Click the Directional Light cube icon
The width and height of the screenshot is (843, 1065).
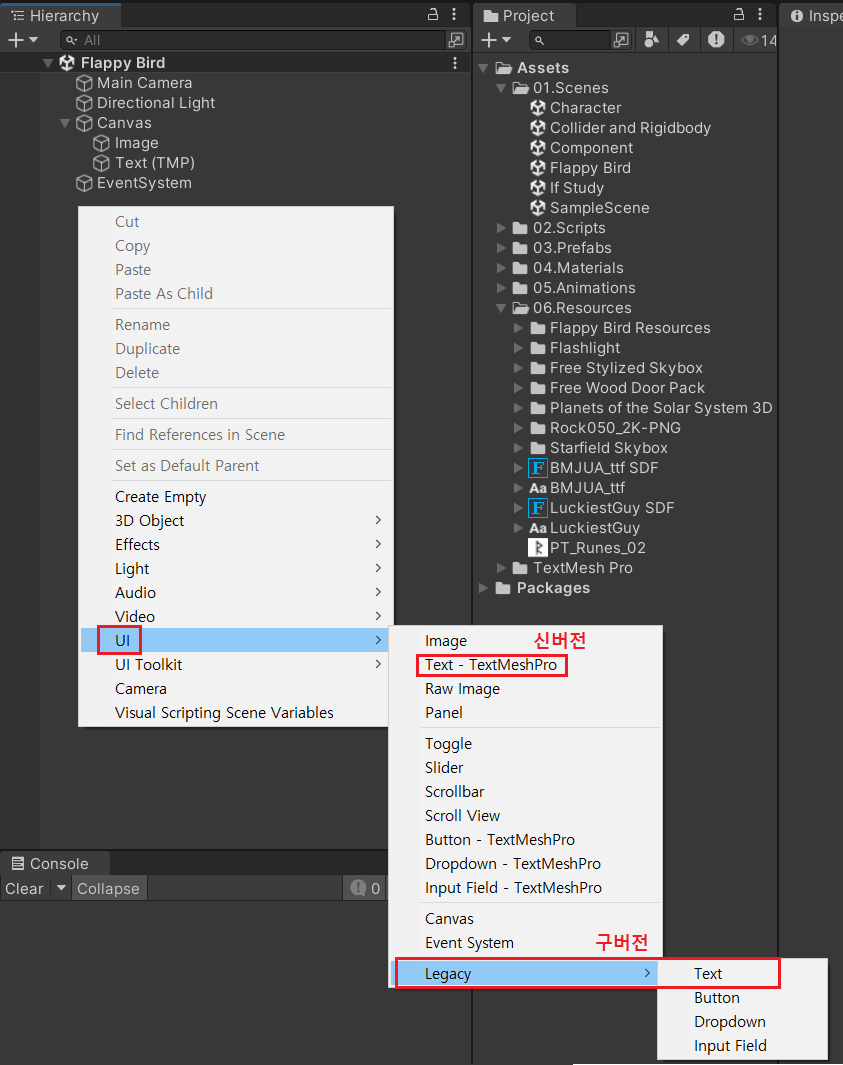pos(84,103)
